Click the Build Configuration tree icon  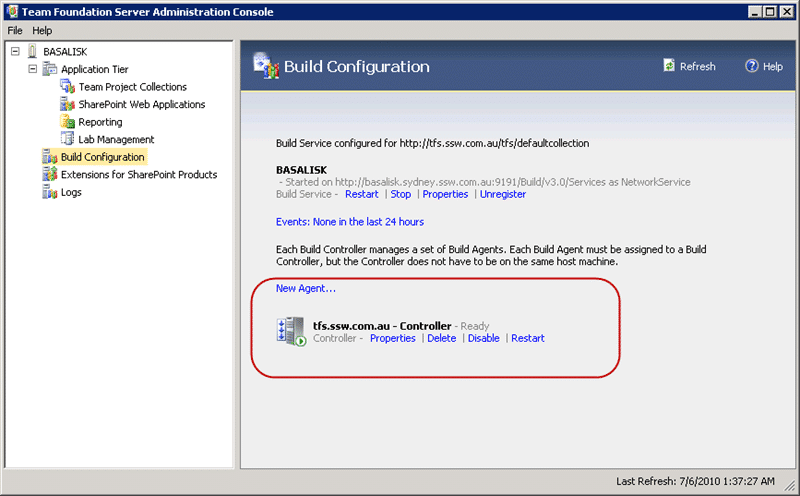point(49,157)
